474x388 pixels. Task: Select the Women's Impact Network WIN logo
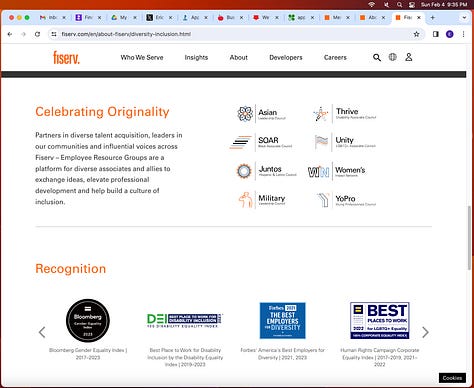(336, 171)
